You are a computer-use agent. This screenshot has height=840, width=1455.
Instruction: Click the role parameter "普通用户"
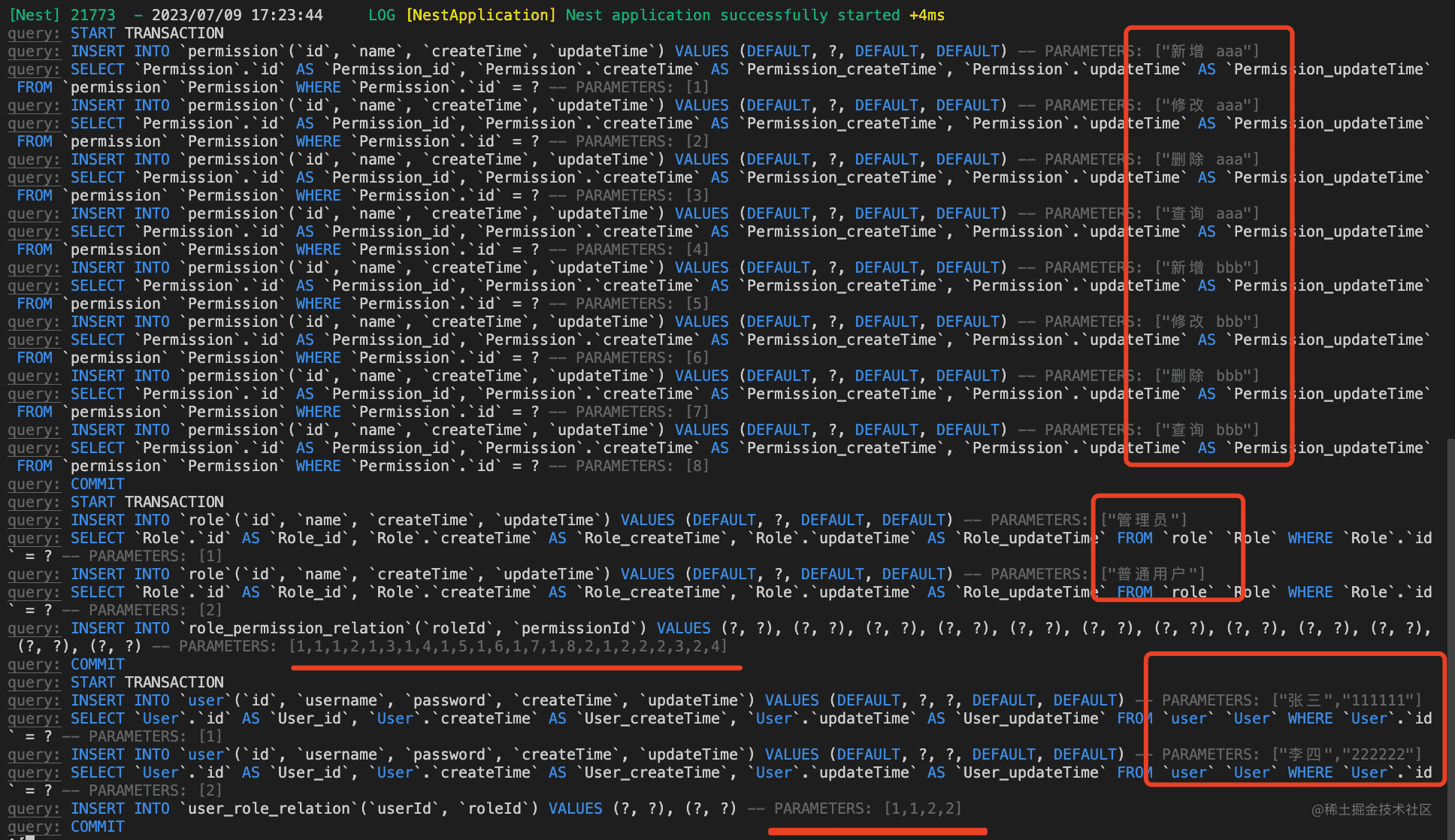tap(1152, 574)
